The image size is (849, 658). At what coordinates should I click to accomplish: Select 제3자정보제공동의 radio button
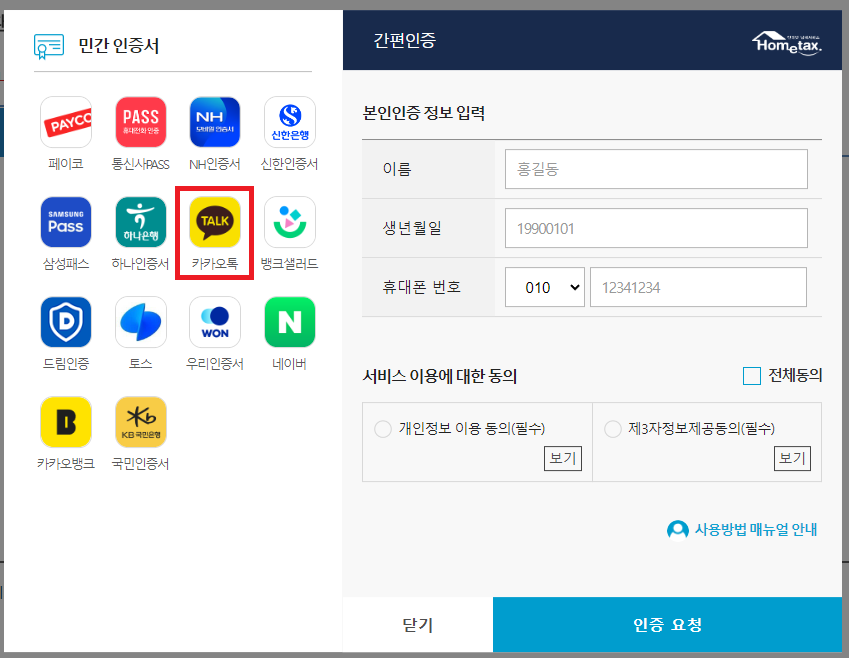612,429
